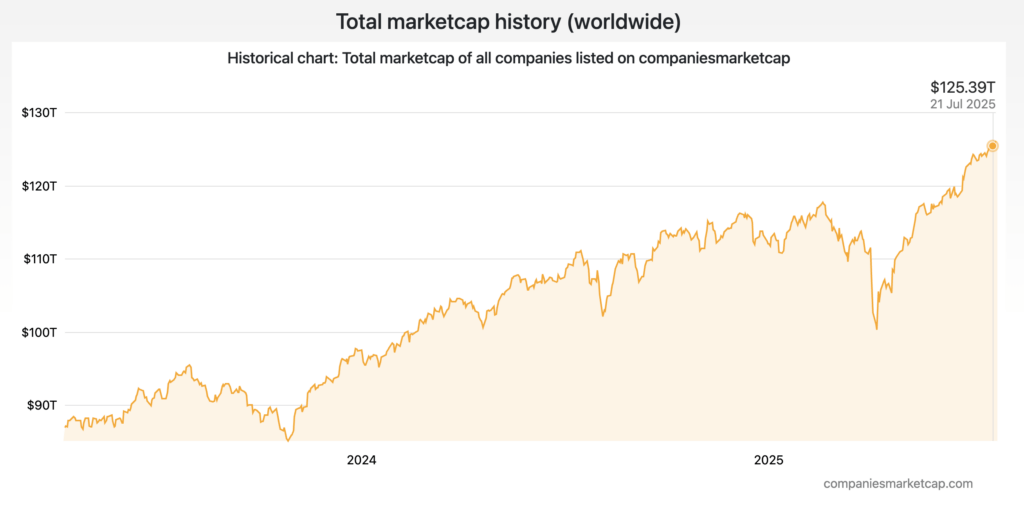This screenshot has height=507, width=1024.
Task: Click the lowest dip just before 2024
Action: point(288,439)
